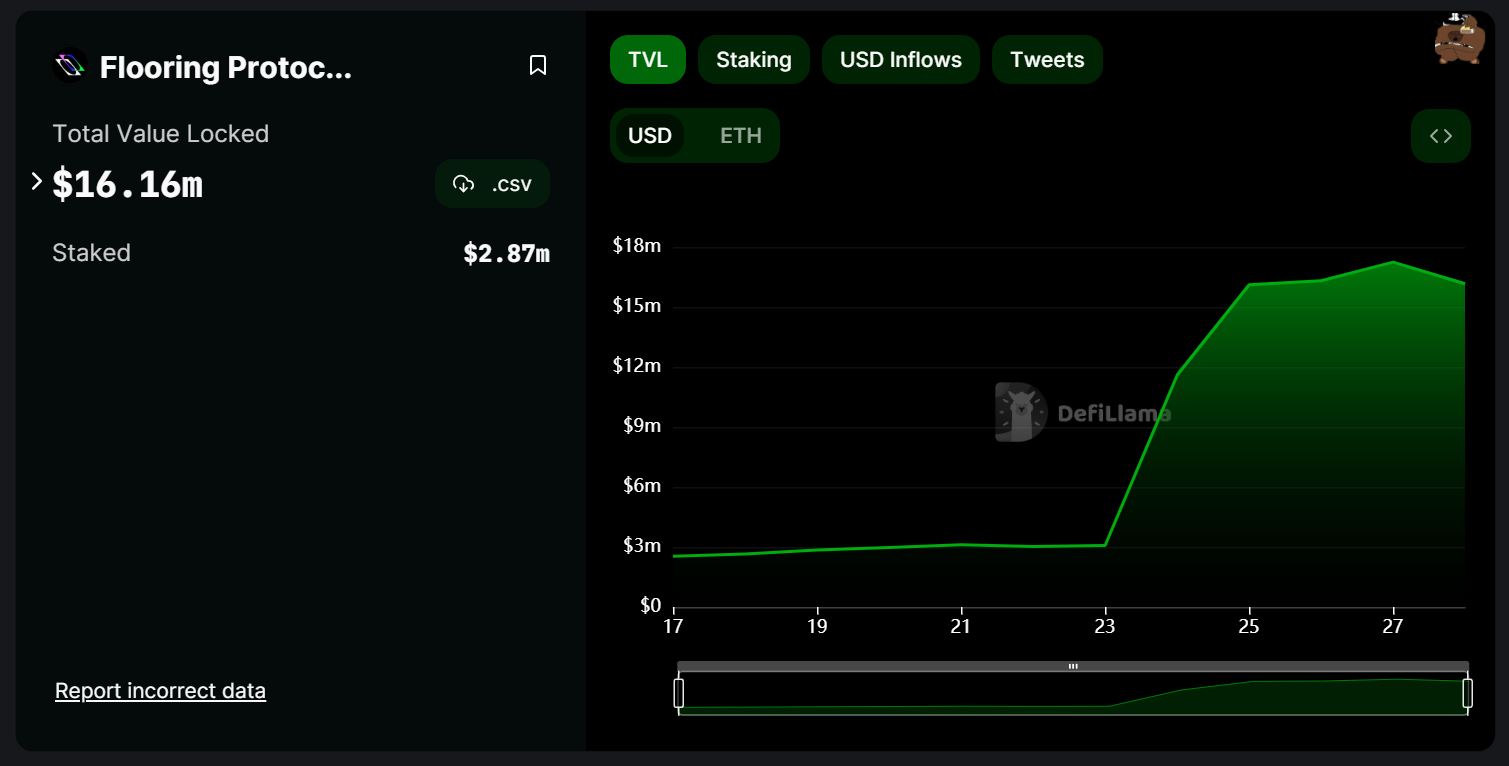
Task: Click the embed chart code icon
Action: (x=1440, y=136)
